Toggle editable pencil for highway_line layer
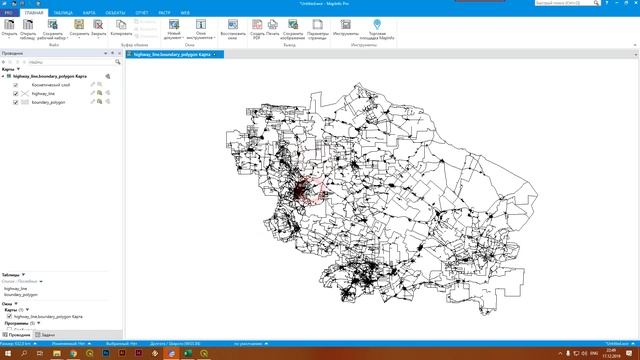The height and width of the screenshot is (360, 640). coord(93,93)
